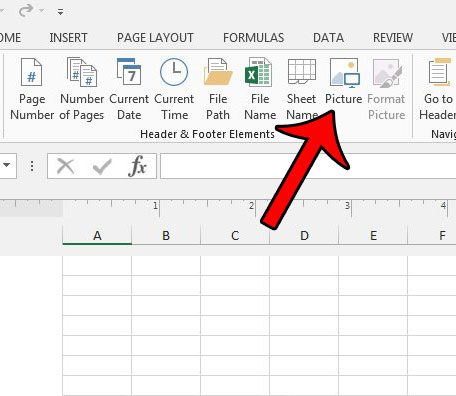Insert Number of Pages element
Screen dimensions: 456x396
tap(82, 89)
